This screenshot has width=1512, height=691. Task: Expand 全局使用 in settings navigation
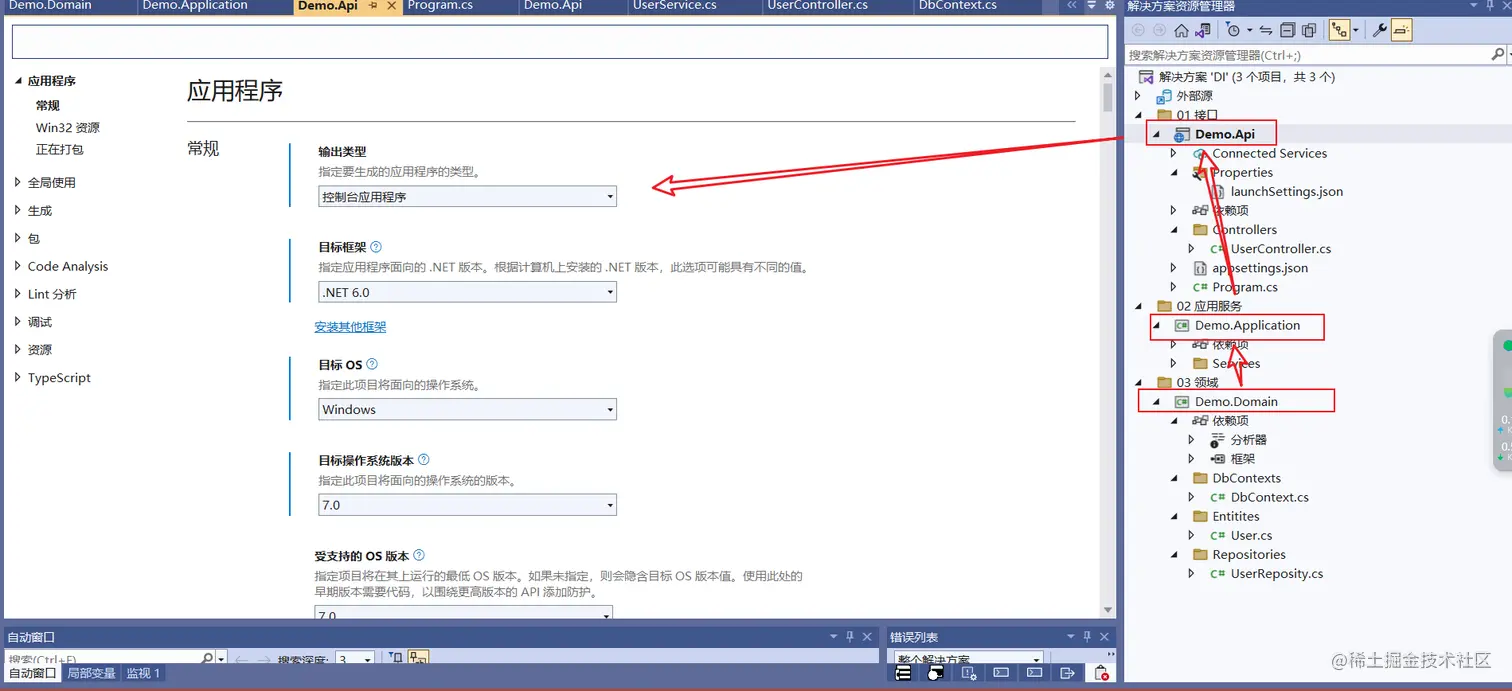tap(18, 183)
